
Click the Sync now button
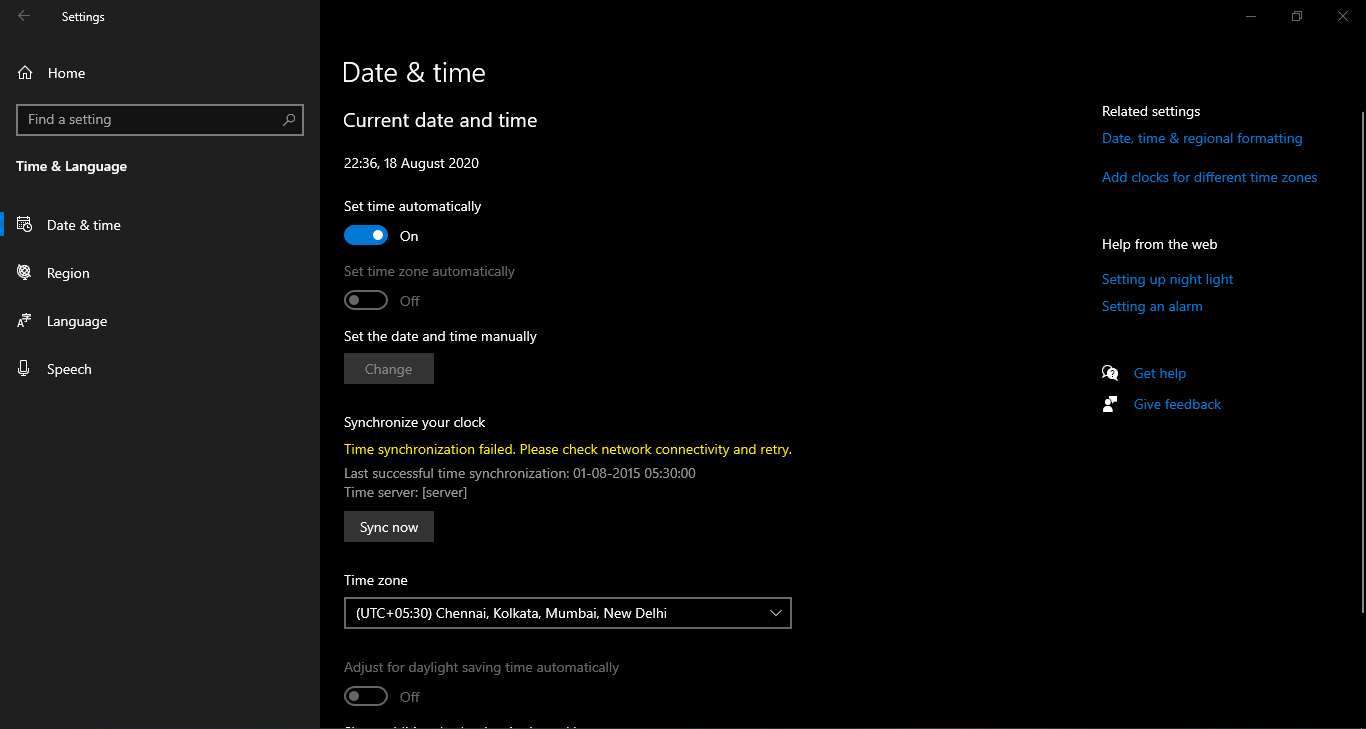click(389, 527)
